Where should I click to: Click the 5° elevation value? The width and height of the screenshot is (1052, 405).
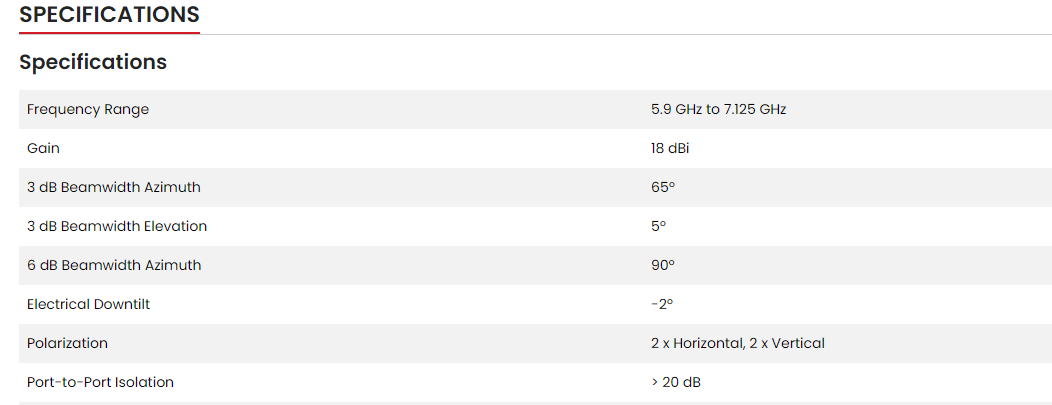(658, 226)
